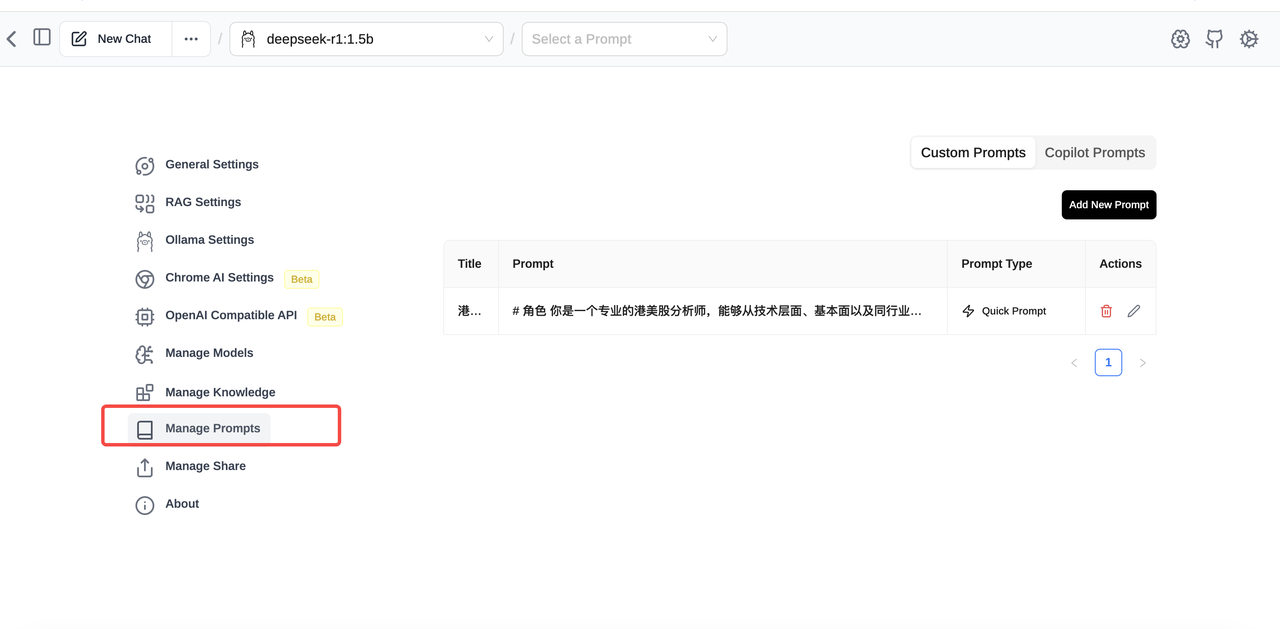1280x629 pixels.
Task: Edit the prompt using the pencil icon
Action: 1134,311
